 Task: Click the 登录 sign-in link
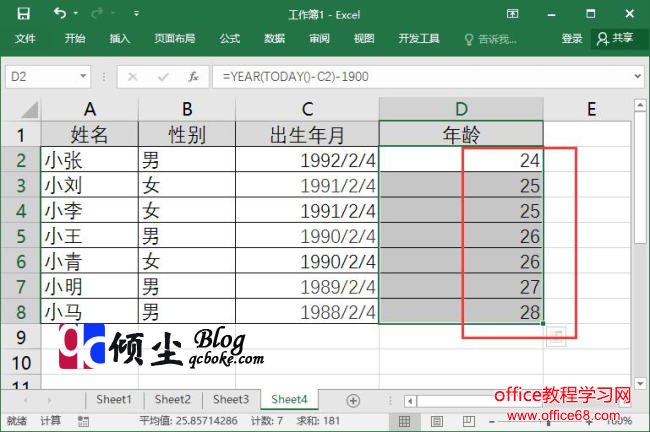[572, 39]
